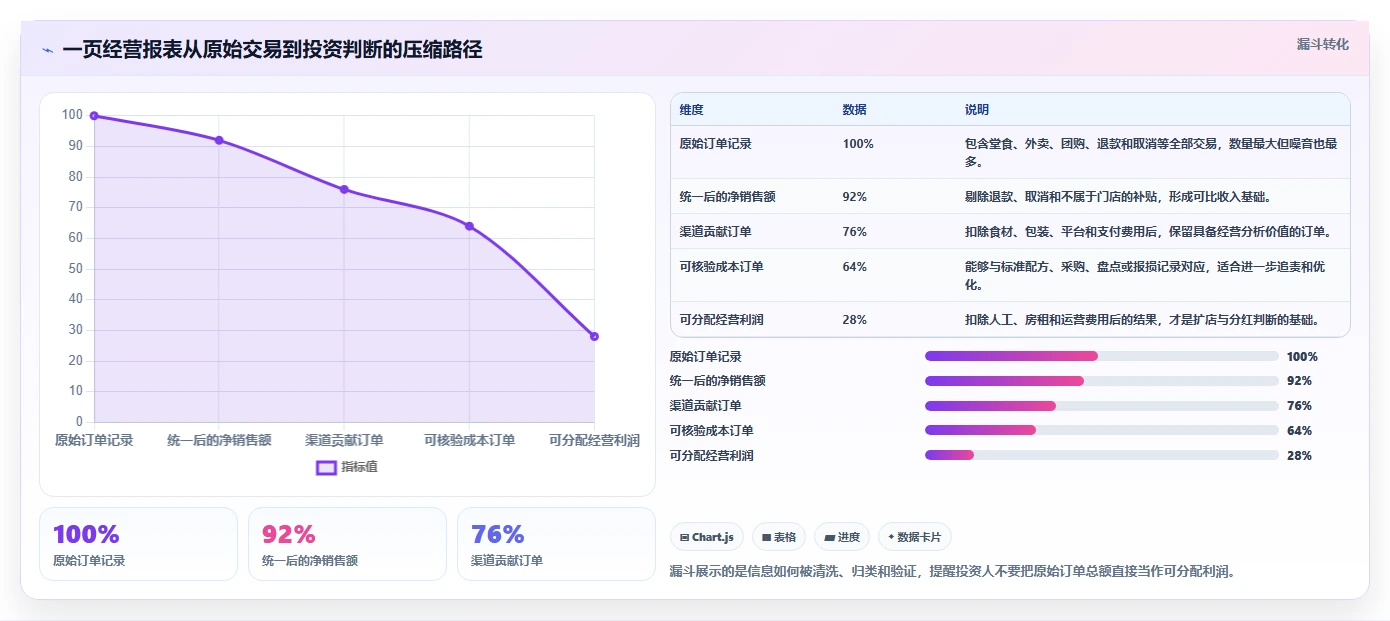The height and width of the screenshot is (621, 1390).
Task: Click the 92% 统一后的净销售额 data card
Action: click(347, 544)
